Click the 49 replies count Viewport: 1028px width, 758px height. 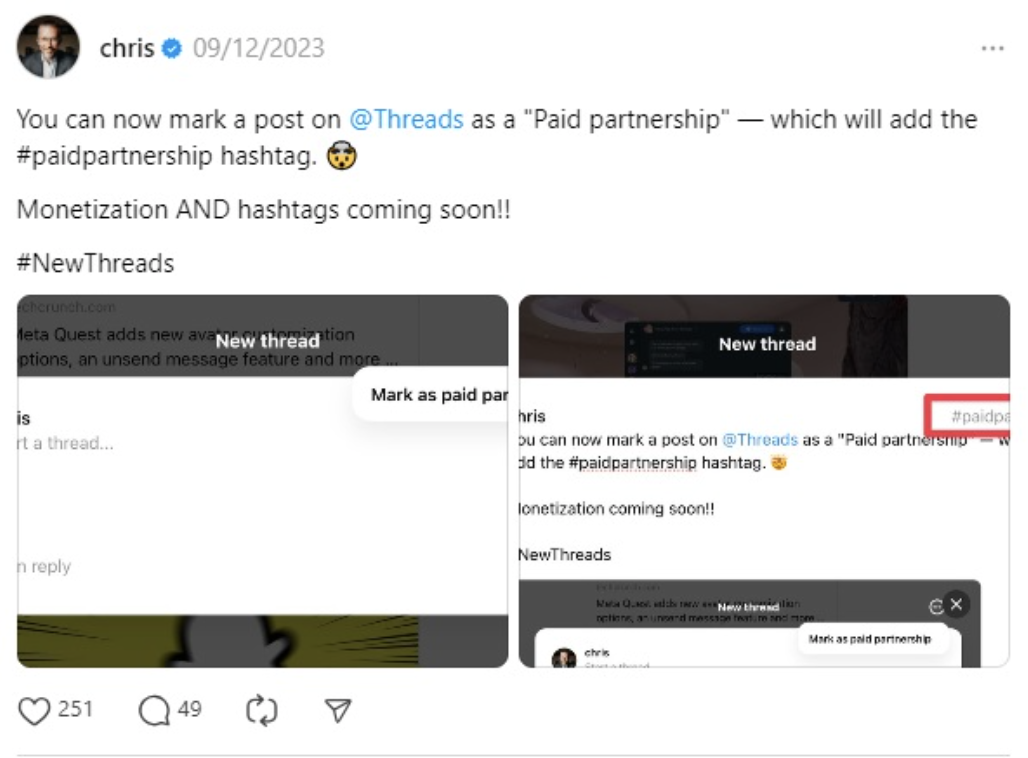pos(190,710)
